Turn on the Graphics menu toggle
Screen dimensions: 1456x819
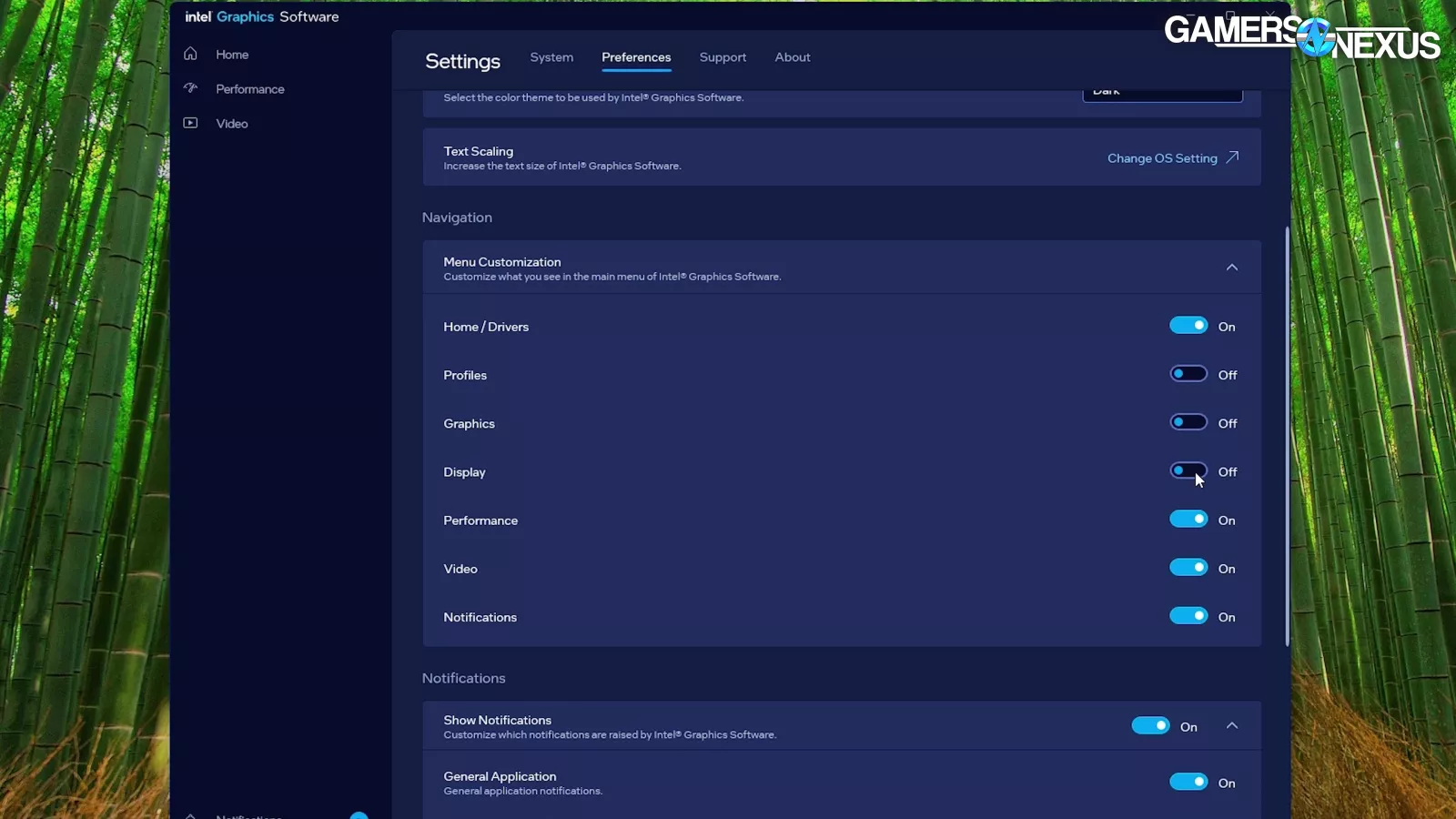point(1188,422)
